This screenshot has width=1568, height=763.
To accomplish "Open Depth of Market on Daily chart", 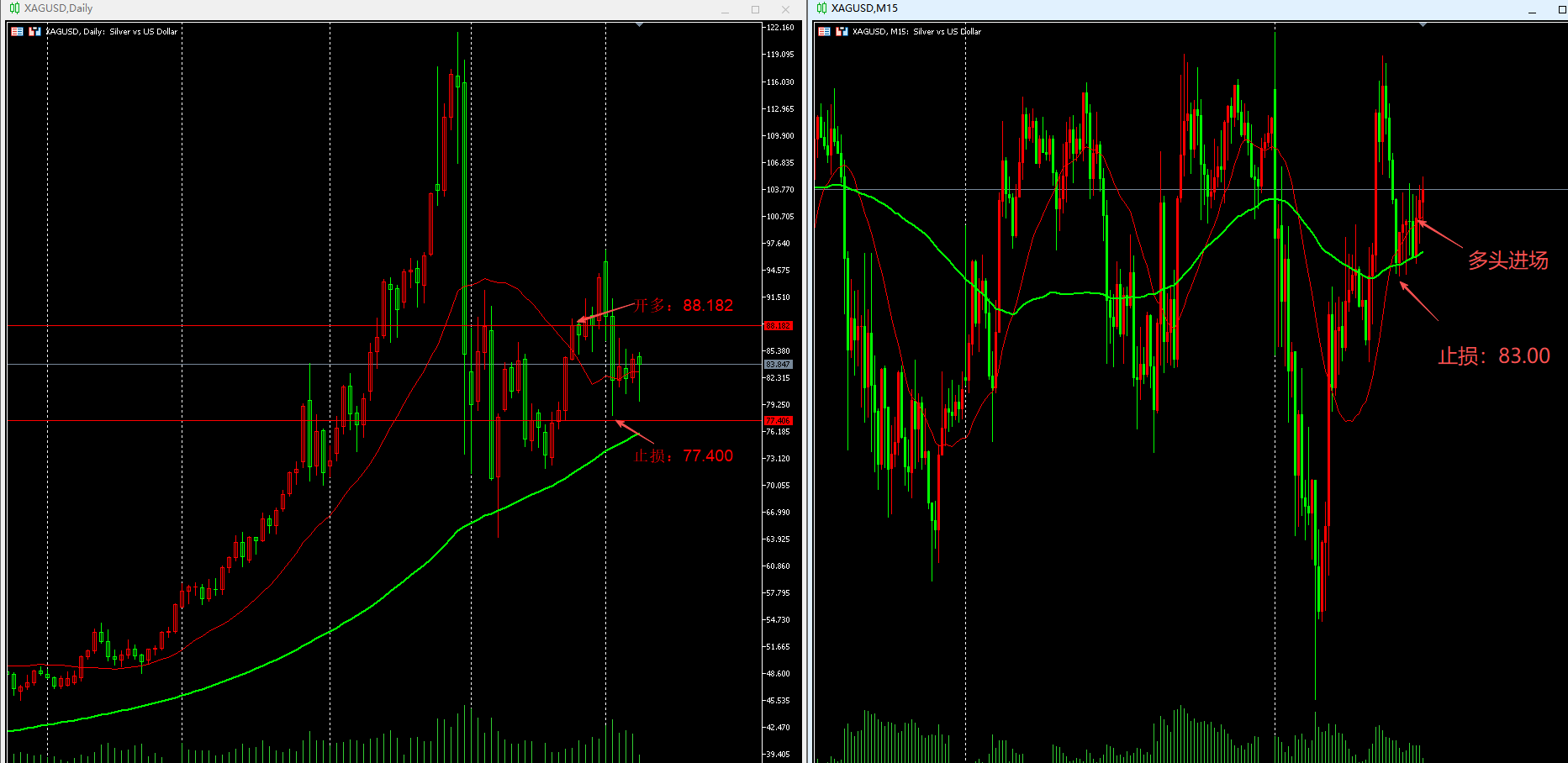I will tap(34, 32).
